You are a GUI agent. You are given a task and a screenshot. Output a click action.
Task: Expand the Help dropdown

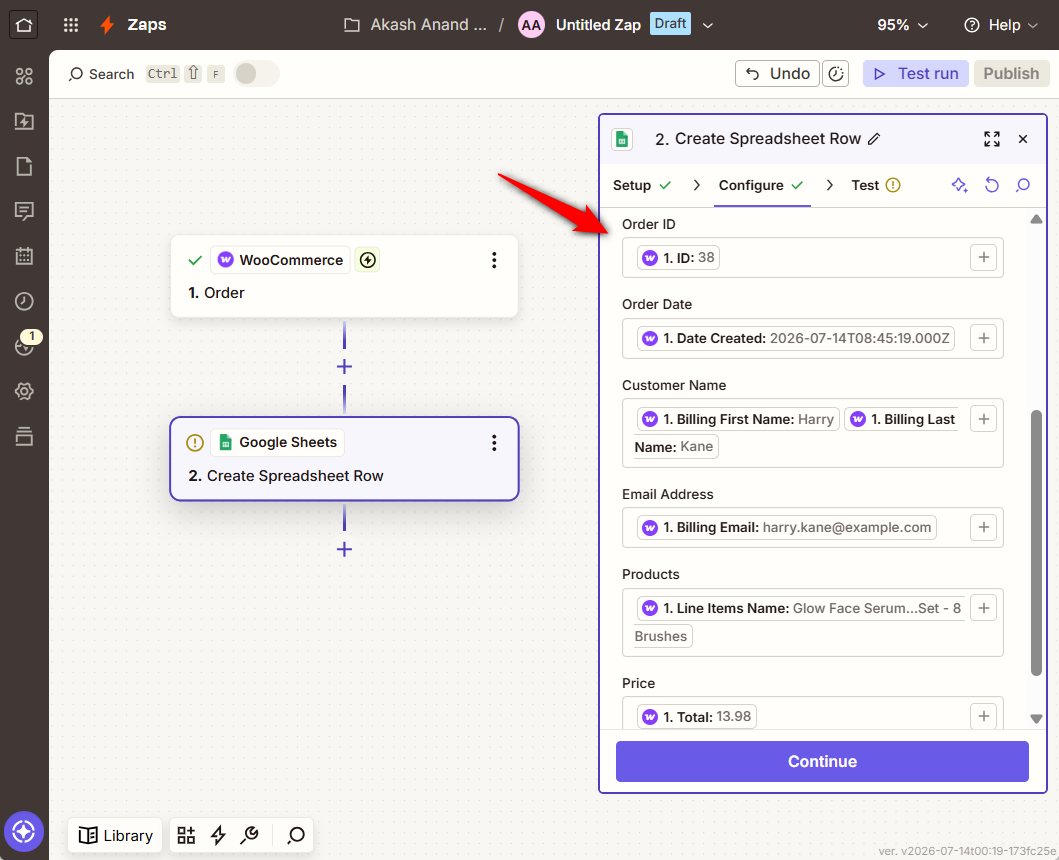1001,25
